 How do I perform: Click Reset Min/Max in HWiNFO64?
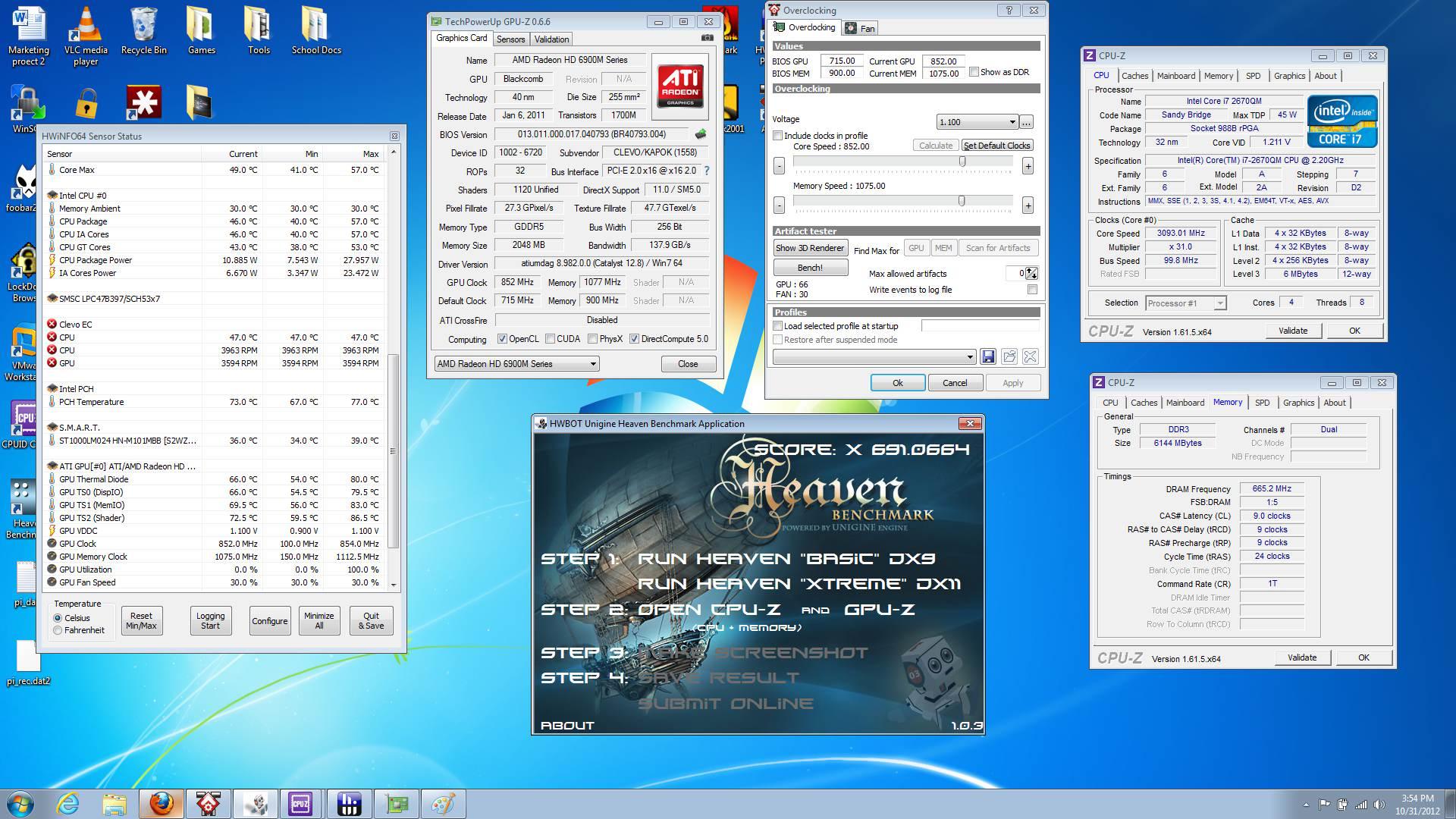141,621
